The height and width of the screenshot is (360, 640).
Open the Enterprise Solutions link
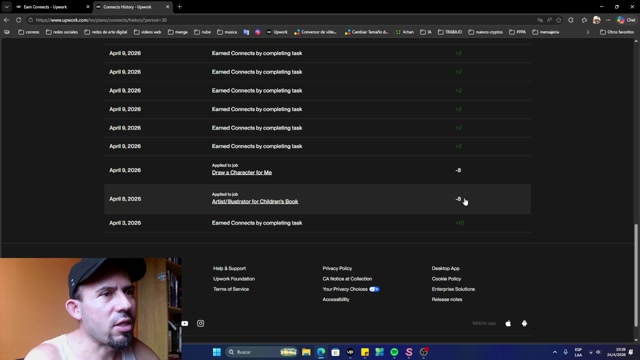coord(453,289)
